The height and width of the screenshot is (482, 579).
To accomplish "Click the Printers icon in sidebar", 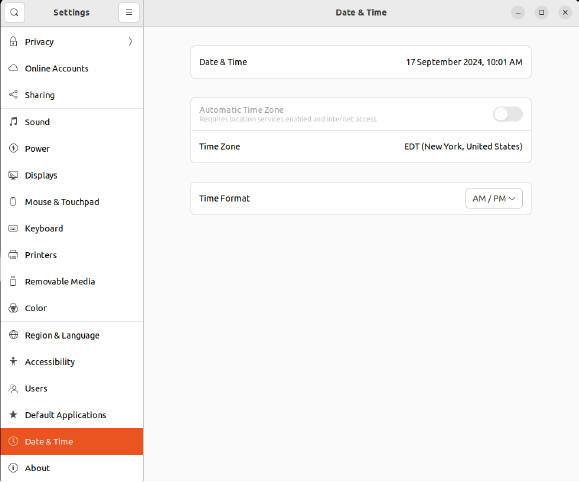I will tap(13, 255).
